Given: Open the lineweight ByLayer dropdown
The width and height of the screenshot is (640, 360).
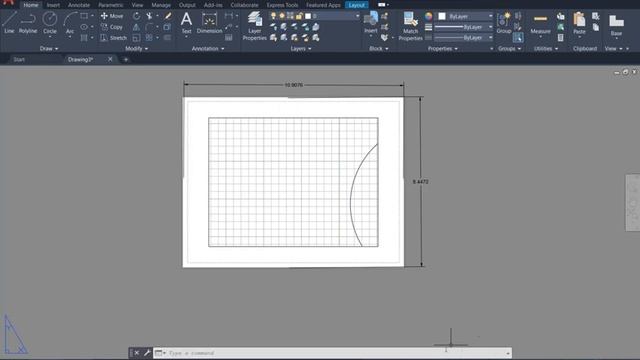Looking at the screenshot, I should [464, 27].
